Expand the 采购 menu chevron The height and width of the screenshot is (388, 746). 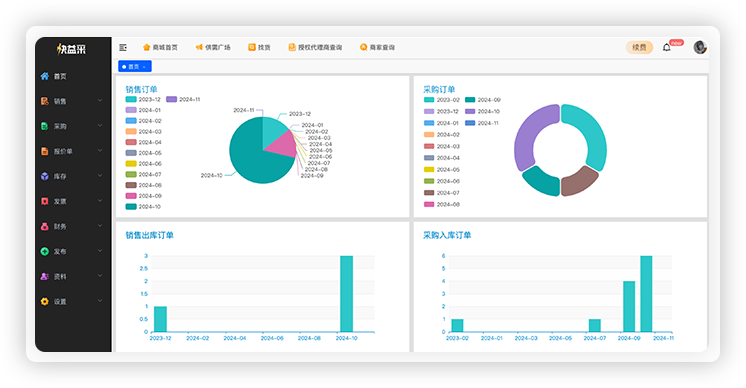100,126
